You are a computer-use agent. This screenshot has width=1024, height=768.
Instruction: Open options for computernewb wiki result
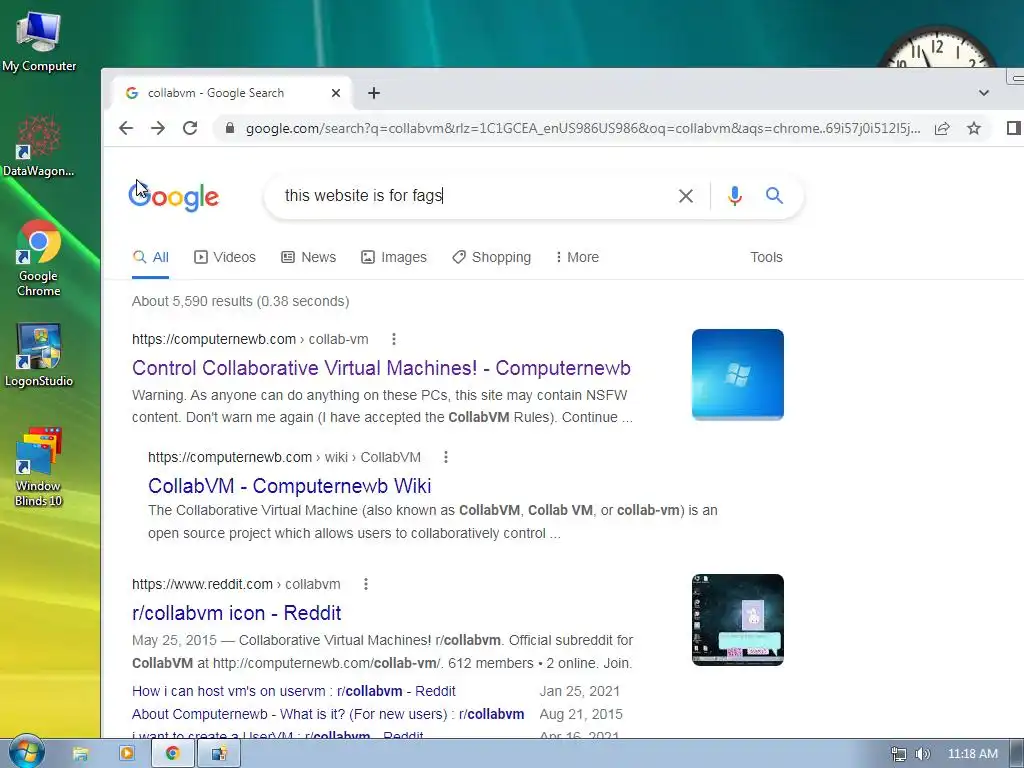pos(445,457)
